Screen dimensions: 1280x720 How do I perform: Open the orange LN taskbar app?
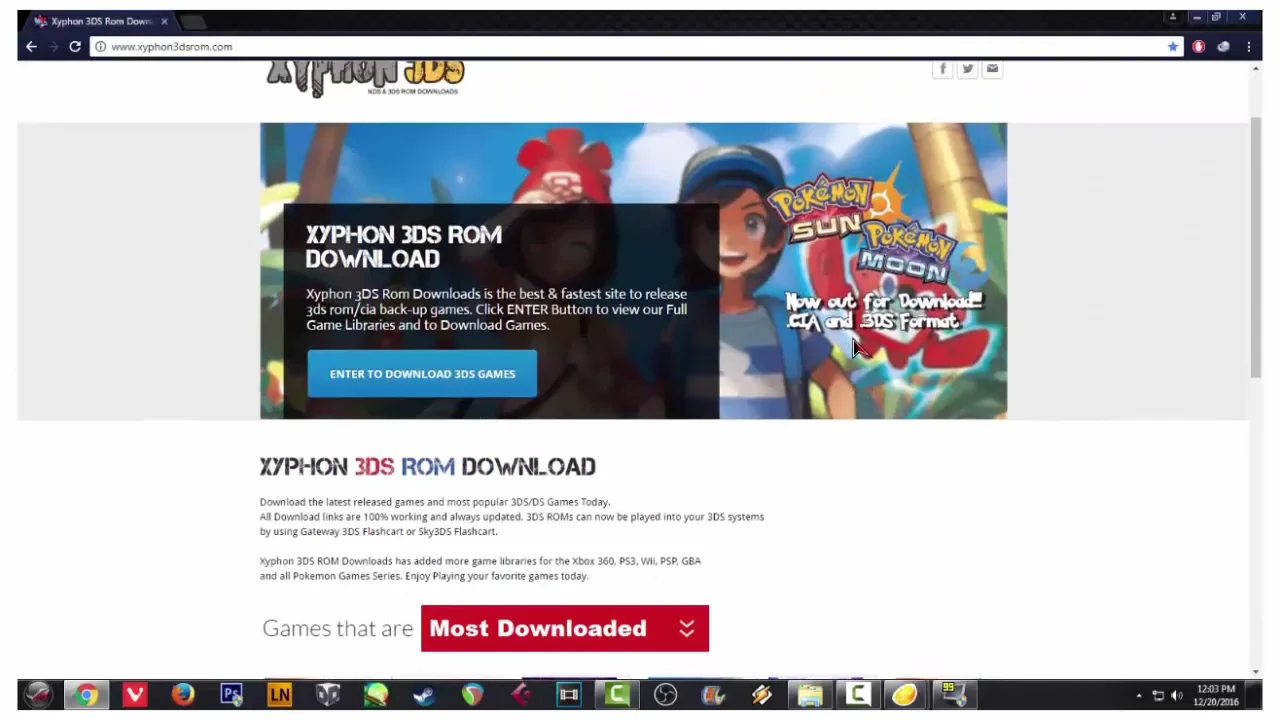pyautogui.click(x=279, y=695)
